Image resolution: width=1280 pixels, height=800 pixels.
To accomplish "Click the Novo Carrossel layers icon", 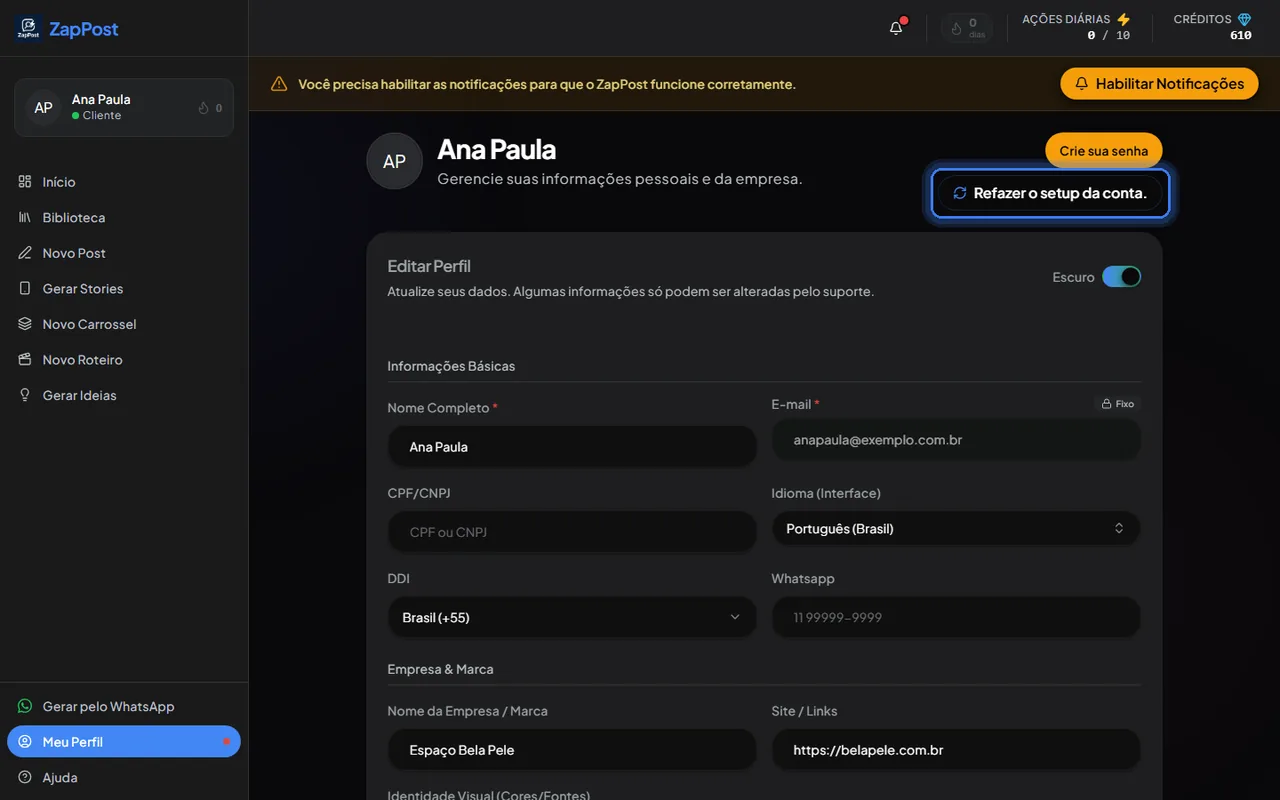I will [25, 324].
